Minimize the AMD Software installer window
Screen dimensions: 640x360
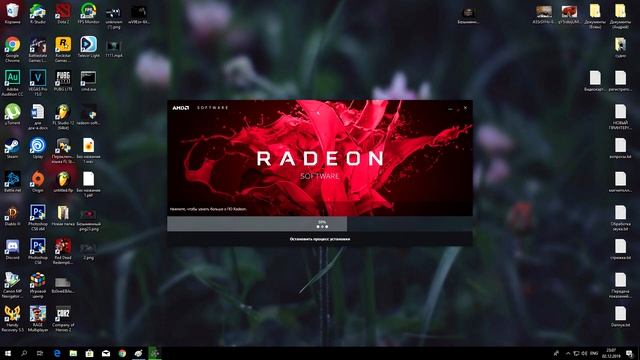click(450, 108)
